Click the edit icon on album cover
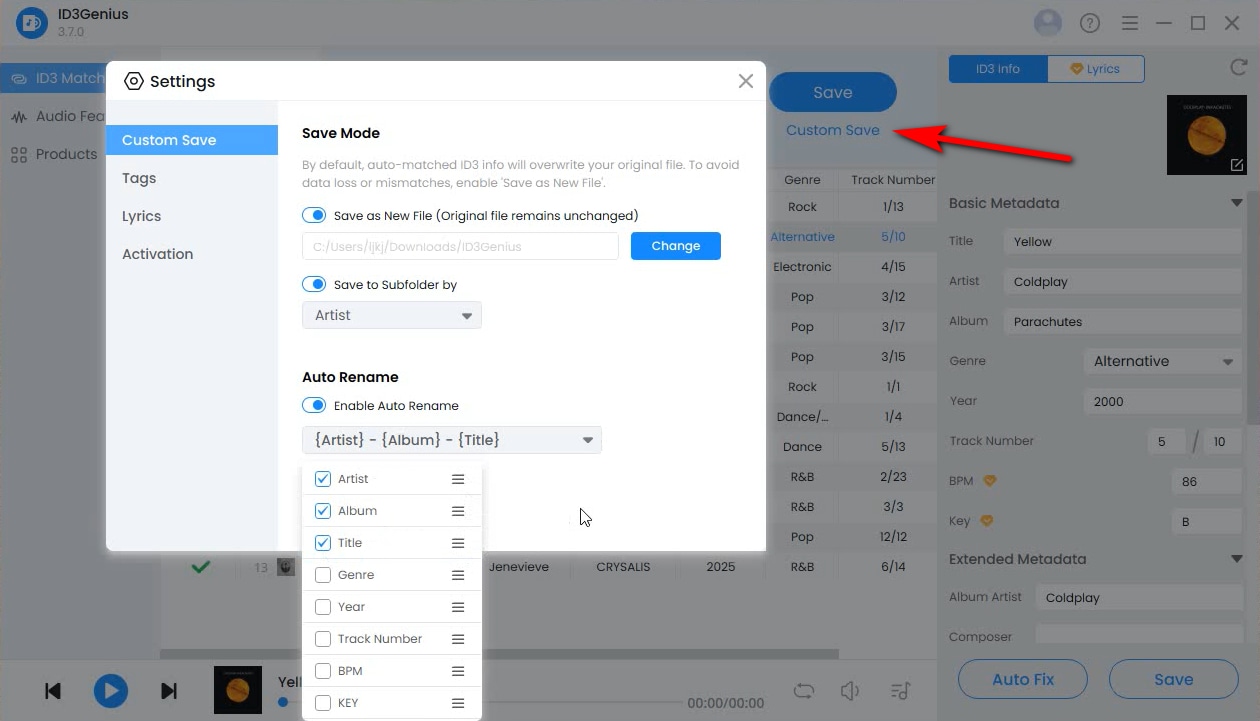The width and height of the screenshot is (1260, 721). pos(1237,165)
